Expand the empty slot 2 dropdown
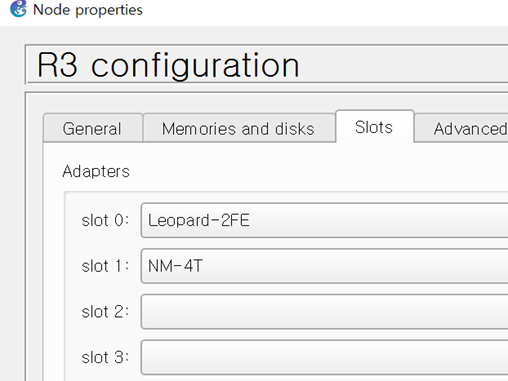Viewport: 508px width, 381px height. tap(324, 312)
